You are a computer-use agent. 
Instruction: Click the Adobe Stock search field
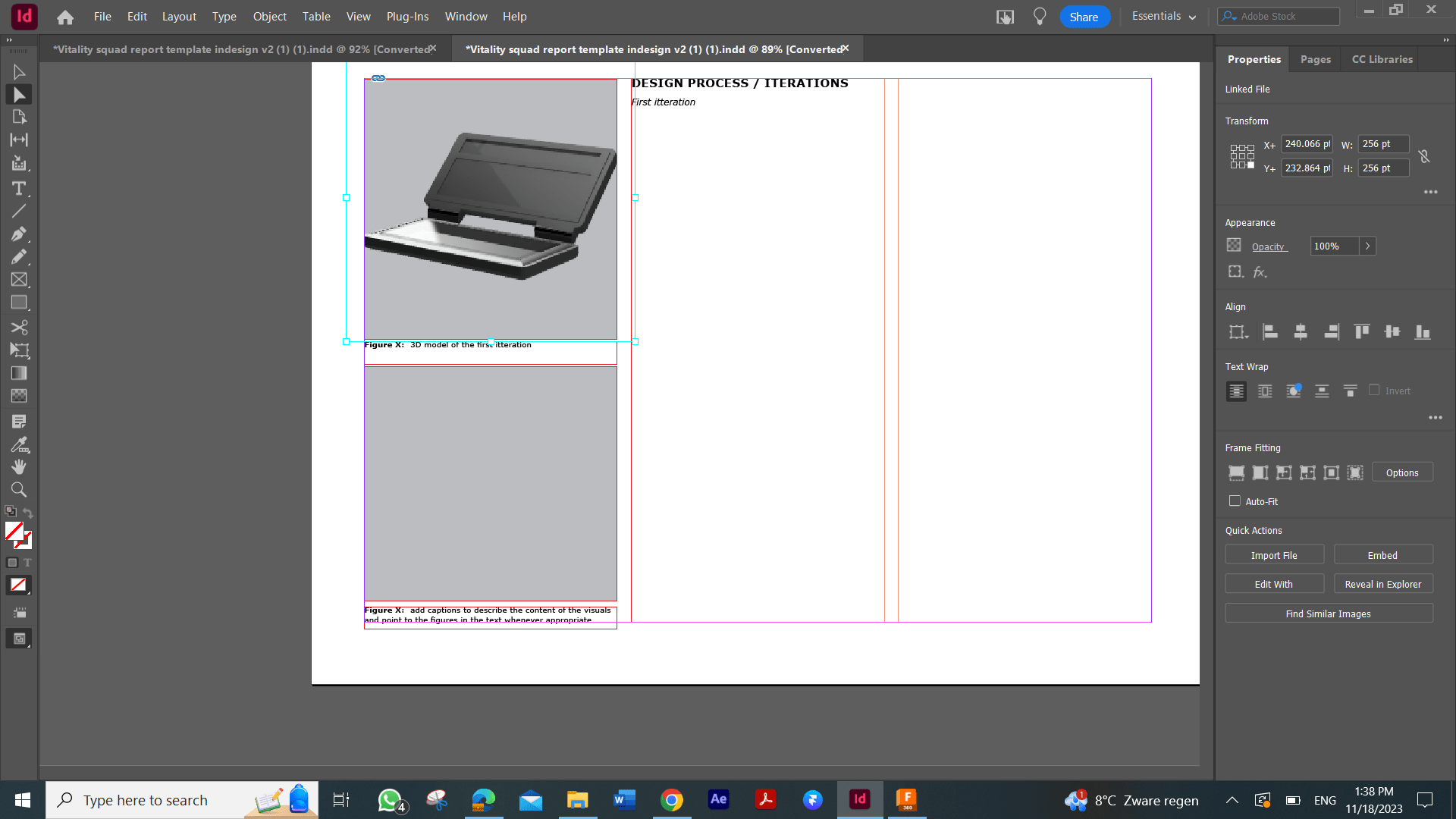coord(1282,16)
